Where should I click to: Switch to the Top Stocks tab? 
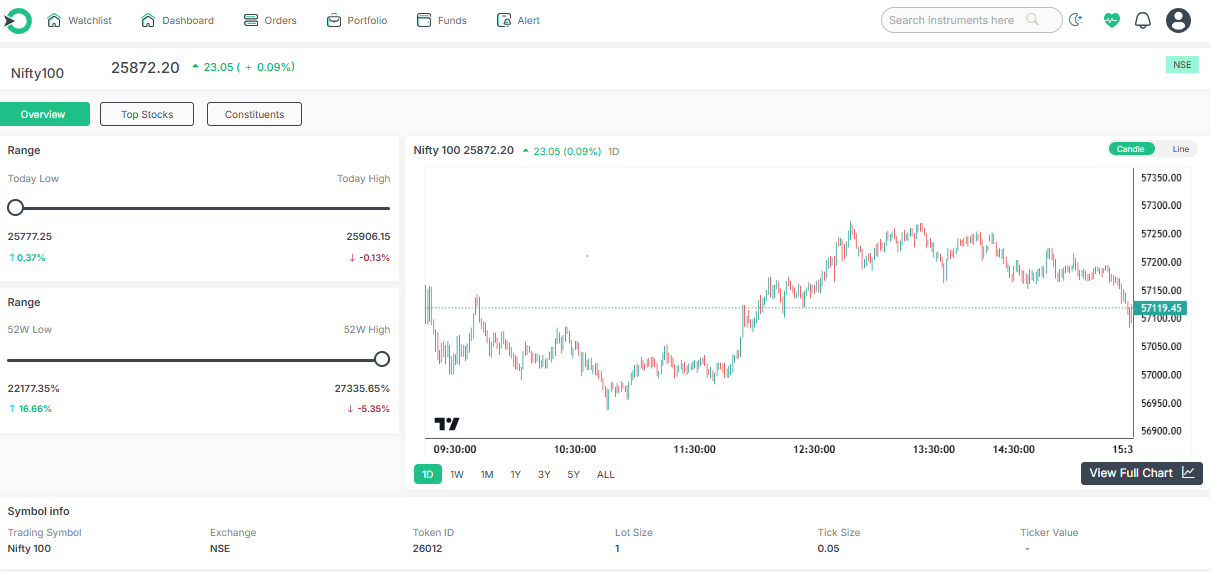[147, 114]
